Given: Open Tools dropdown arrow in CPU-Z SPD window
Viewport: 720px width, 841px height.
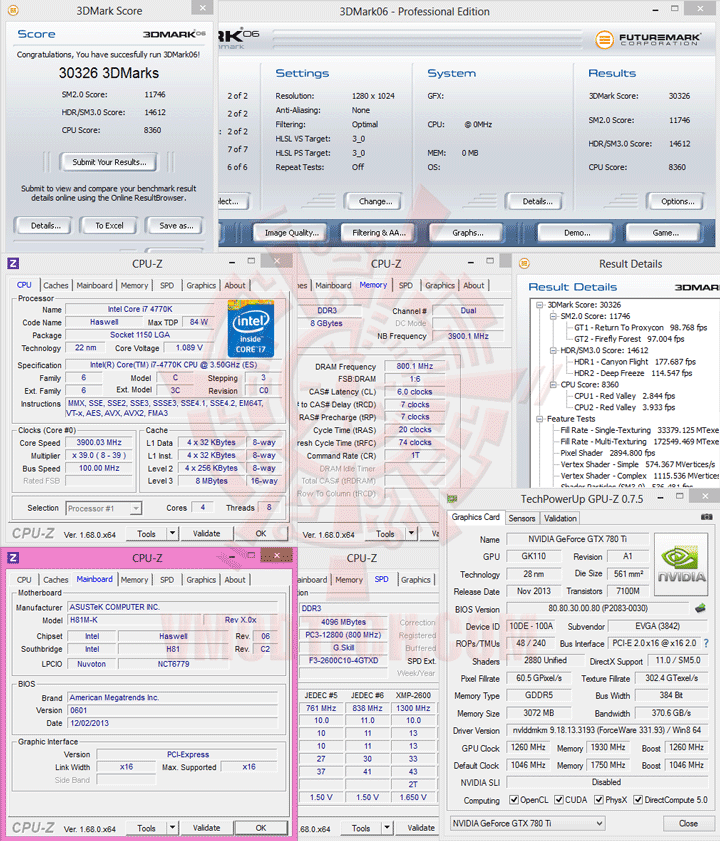Looking at the screenshot, I should point(387,828).
